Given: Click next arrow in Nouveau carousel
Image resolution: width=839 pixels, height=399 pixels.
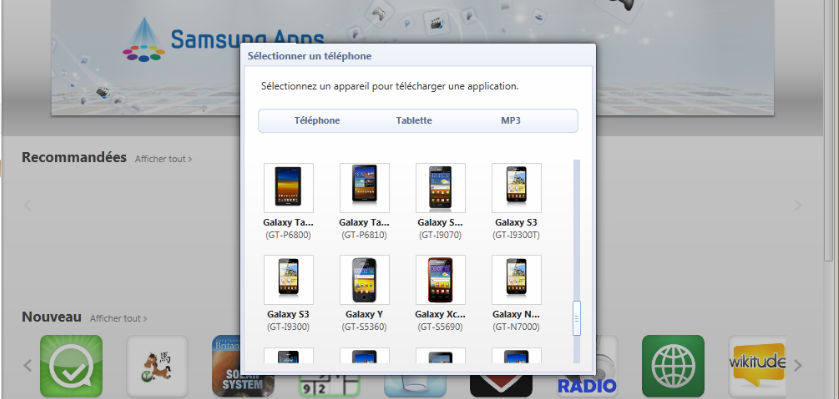Looking at the screenshot, I should tap(798, 366).
